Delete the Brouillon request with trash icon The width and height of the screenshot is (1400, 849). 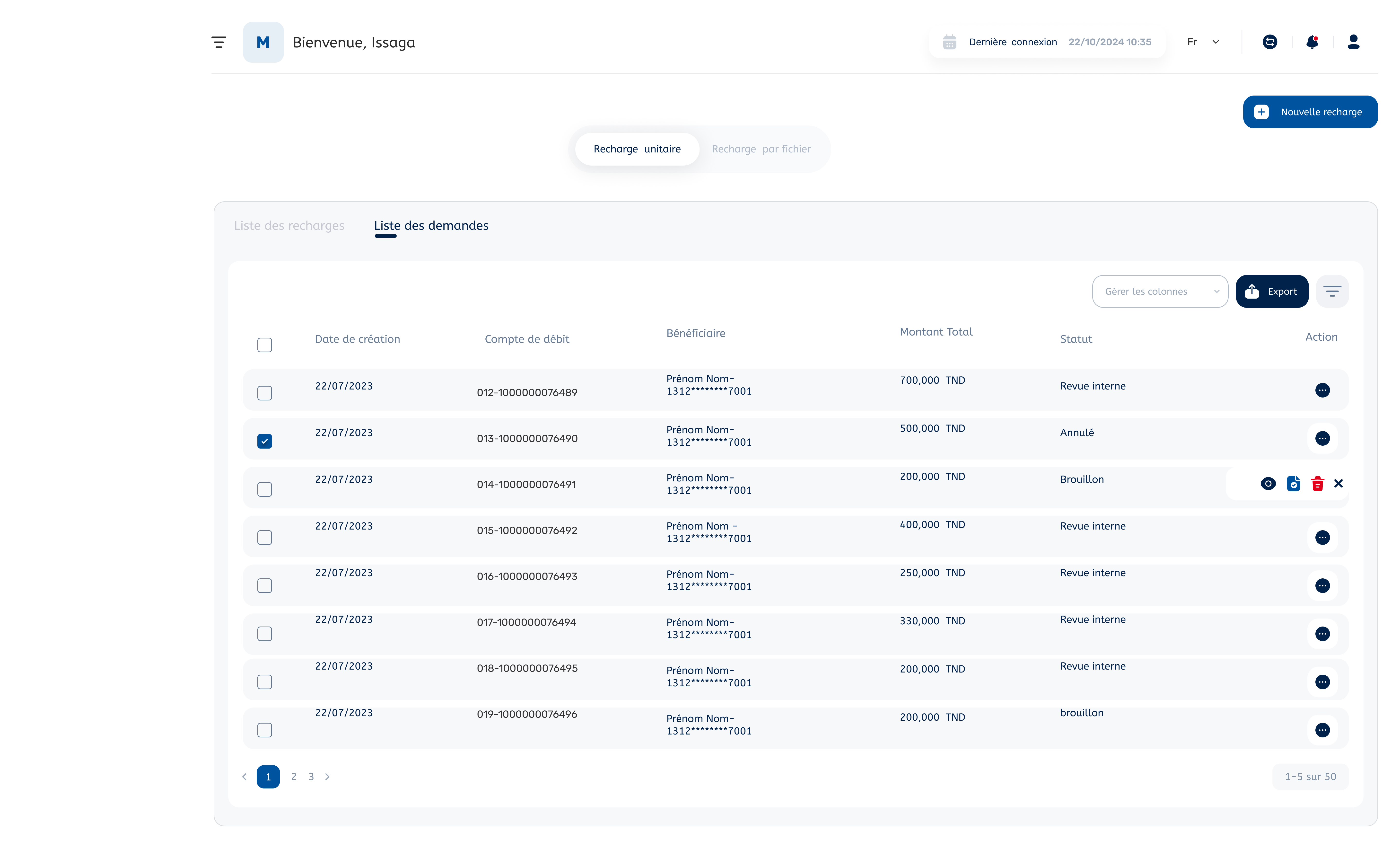coord(1318,484)
